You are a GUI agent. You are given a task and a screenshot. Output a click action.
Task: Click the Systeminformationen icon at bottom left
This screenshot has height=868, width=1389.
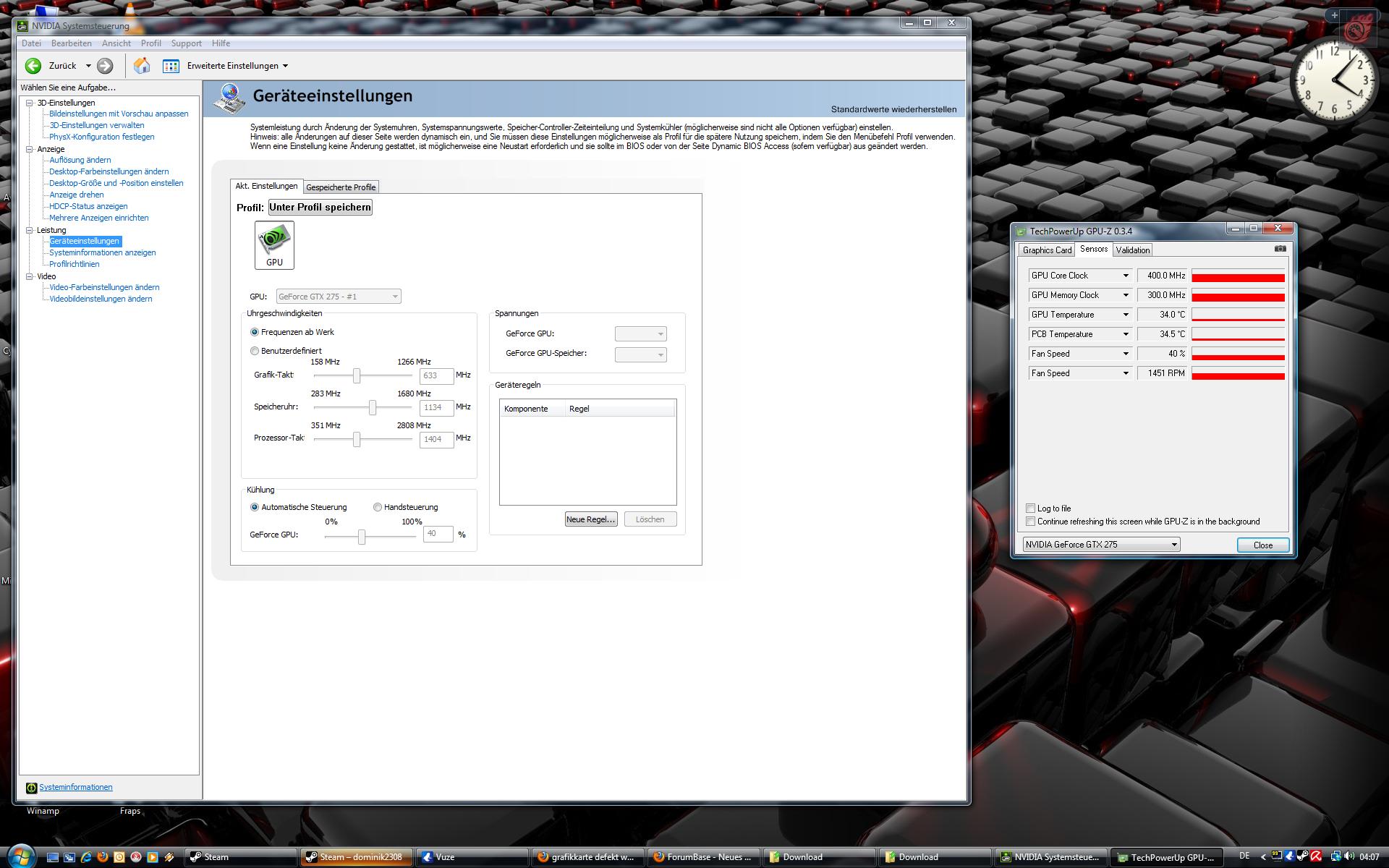[x=31, y=788]
